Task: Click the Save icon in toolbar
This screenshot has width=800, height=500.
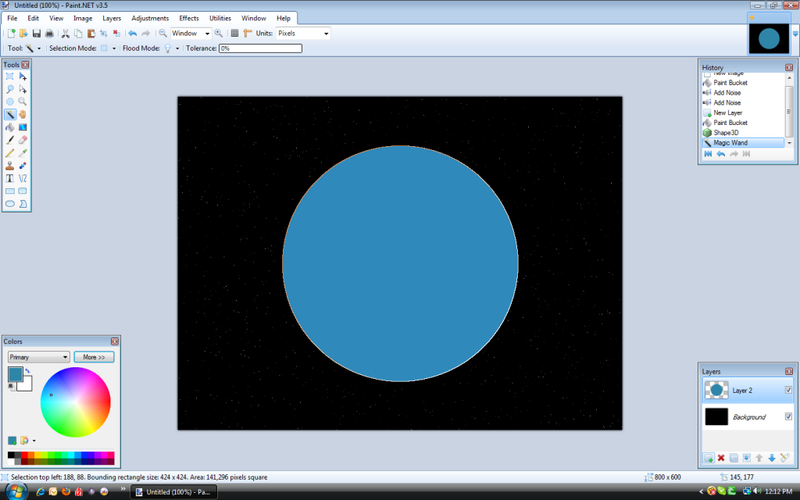Action: (x=36, y=33)
